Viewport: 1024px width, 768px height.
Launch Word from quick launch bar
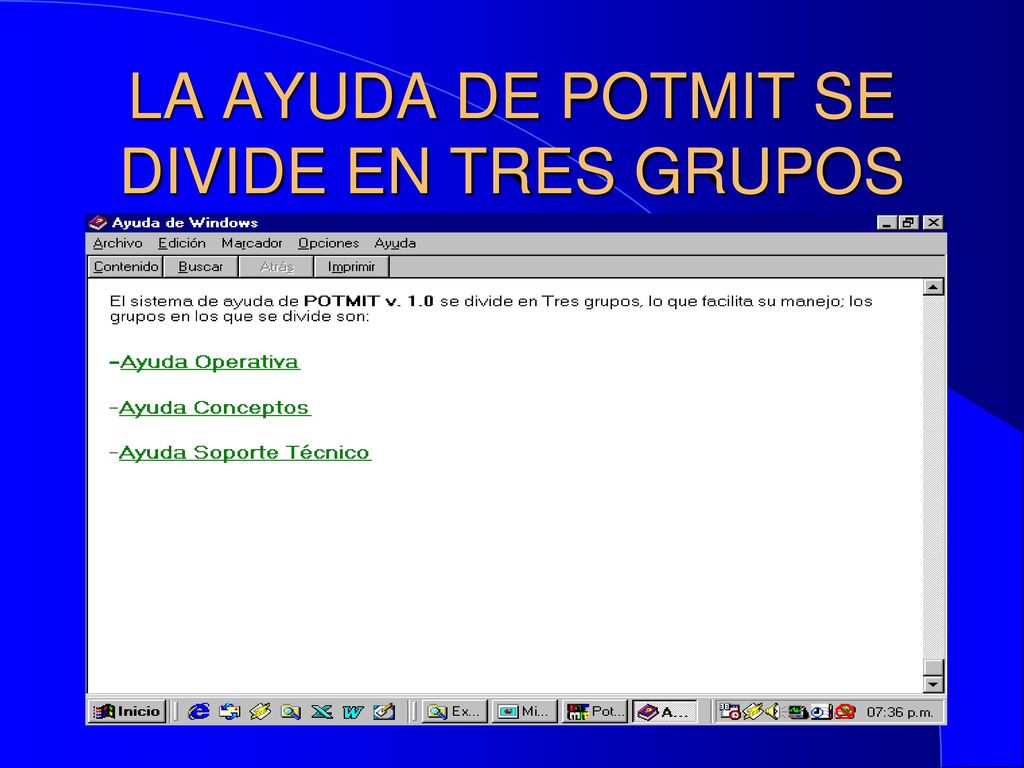(x=353, y=711)
